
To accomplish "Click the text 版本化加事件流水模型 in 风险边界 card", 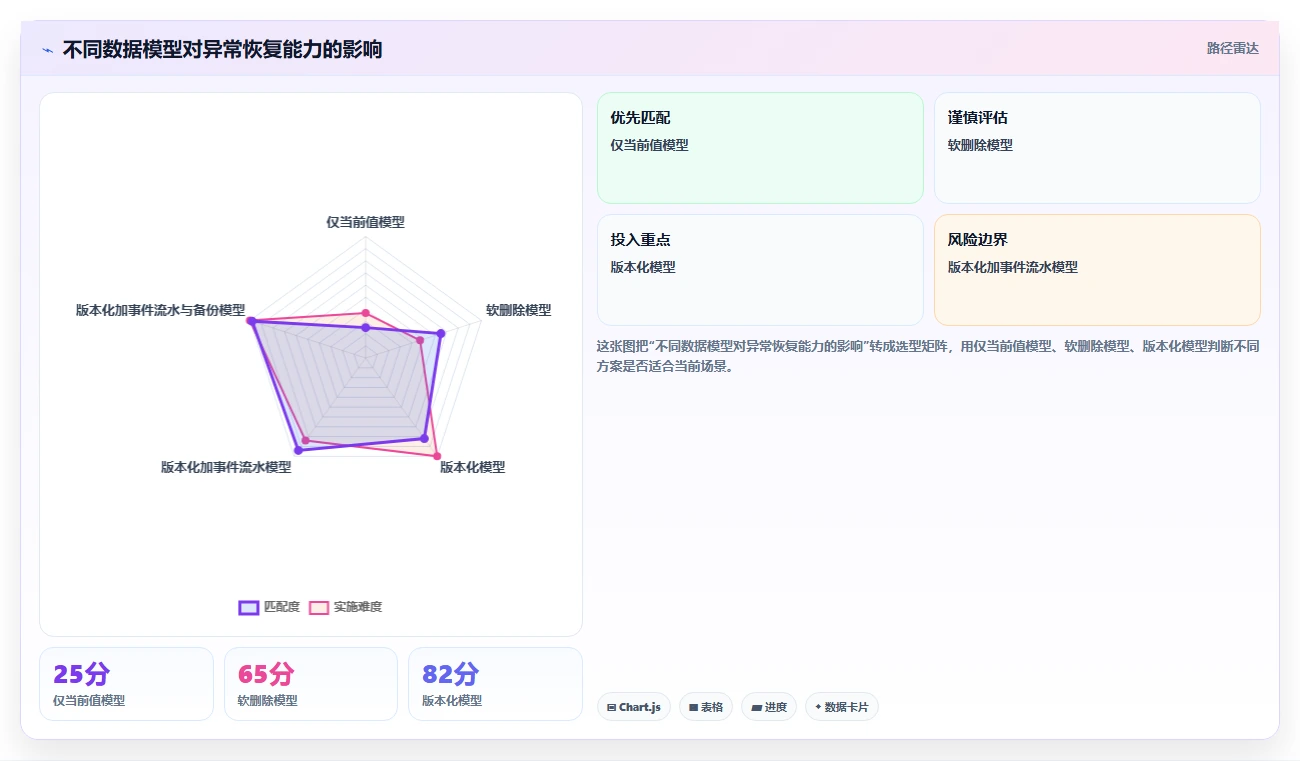I will coord(1013,267).
